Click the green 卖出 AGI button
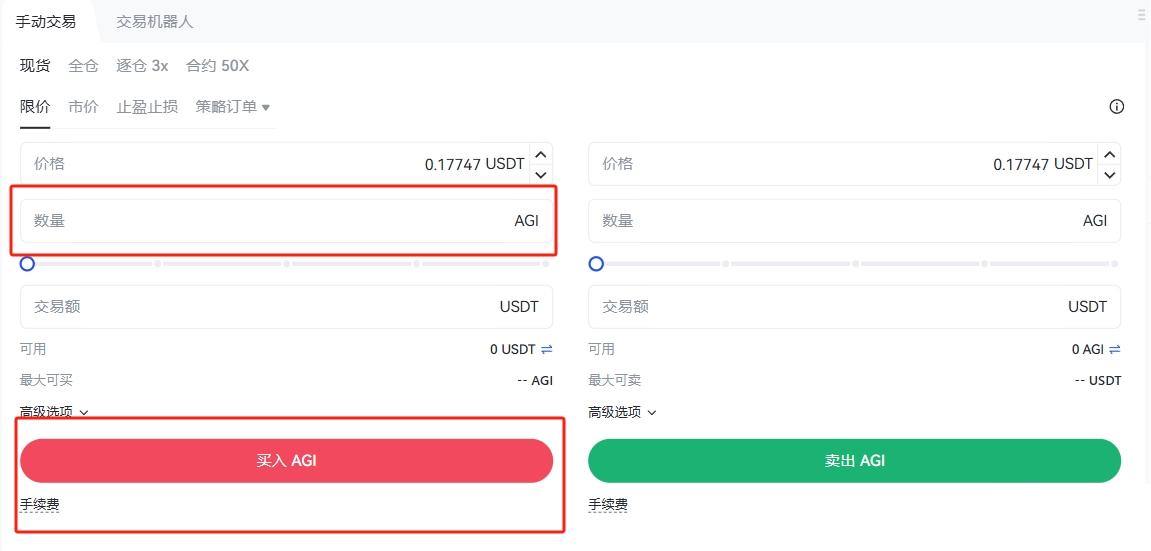 pos(854,461)
